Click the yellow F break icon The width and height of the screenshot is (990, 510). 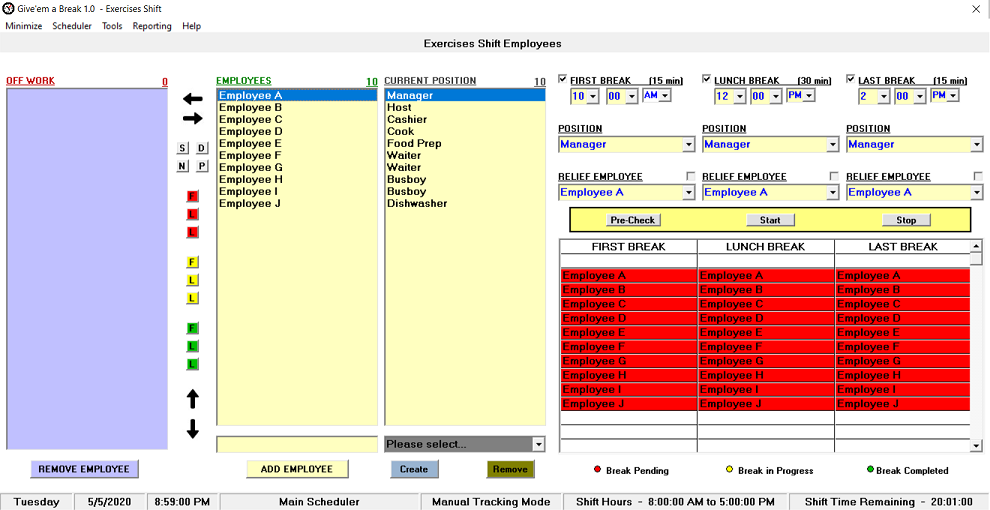point(193,262)
